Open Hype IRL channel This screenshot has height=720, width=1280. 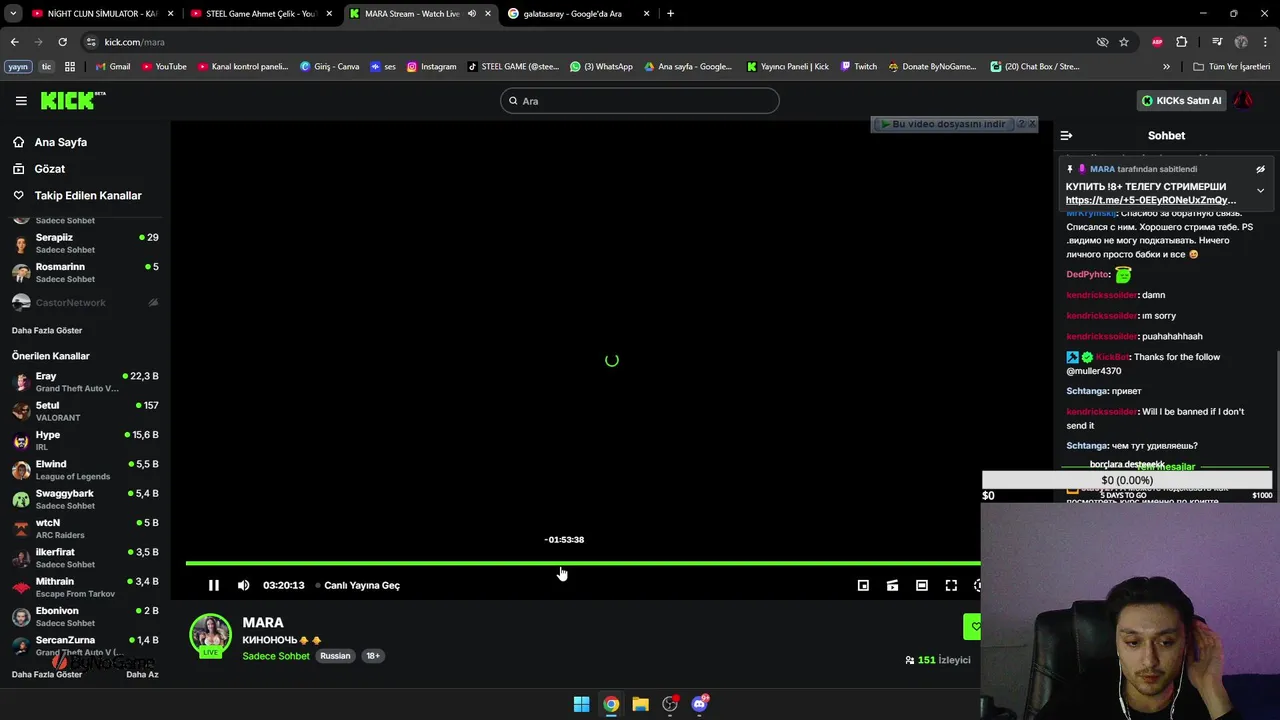pyautogui.click(x=85, y=440)
